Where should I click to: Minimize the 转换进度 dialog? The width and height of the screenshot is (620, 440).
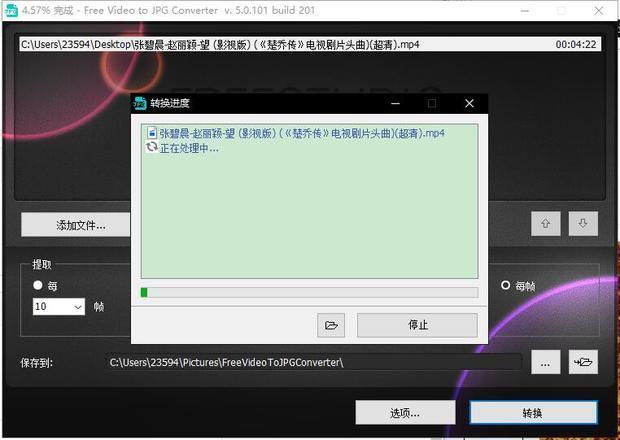395,104
